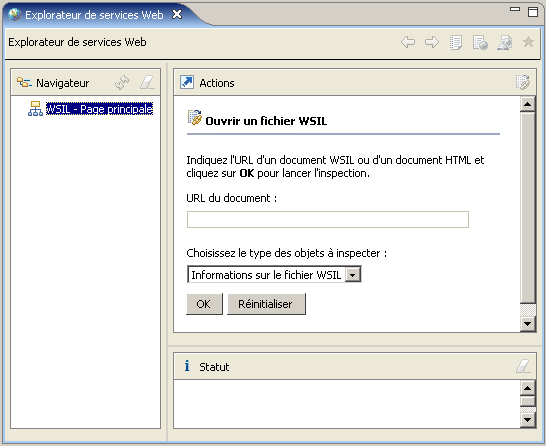546x446 pixels.
Task: Click the URL du document field
Action: (328, 219)
